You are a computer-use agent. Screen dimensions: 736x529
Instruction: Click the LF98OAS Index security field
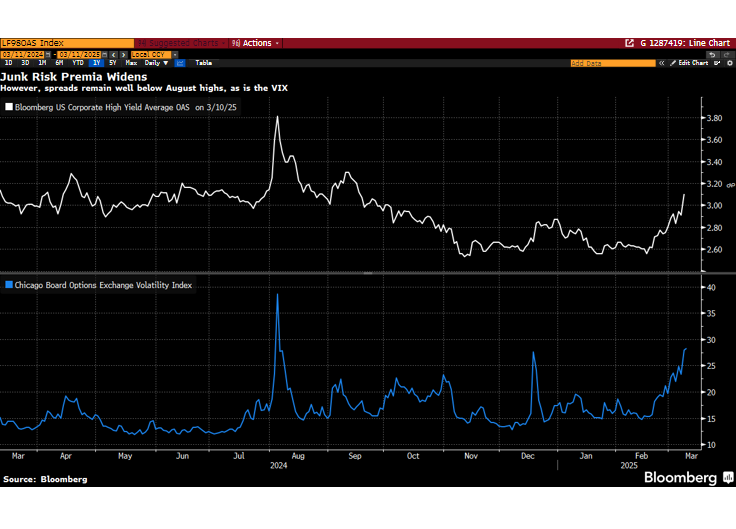[67, 43]
